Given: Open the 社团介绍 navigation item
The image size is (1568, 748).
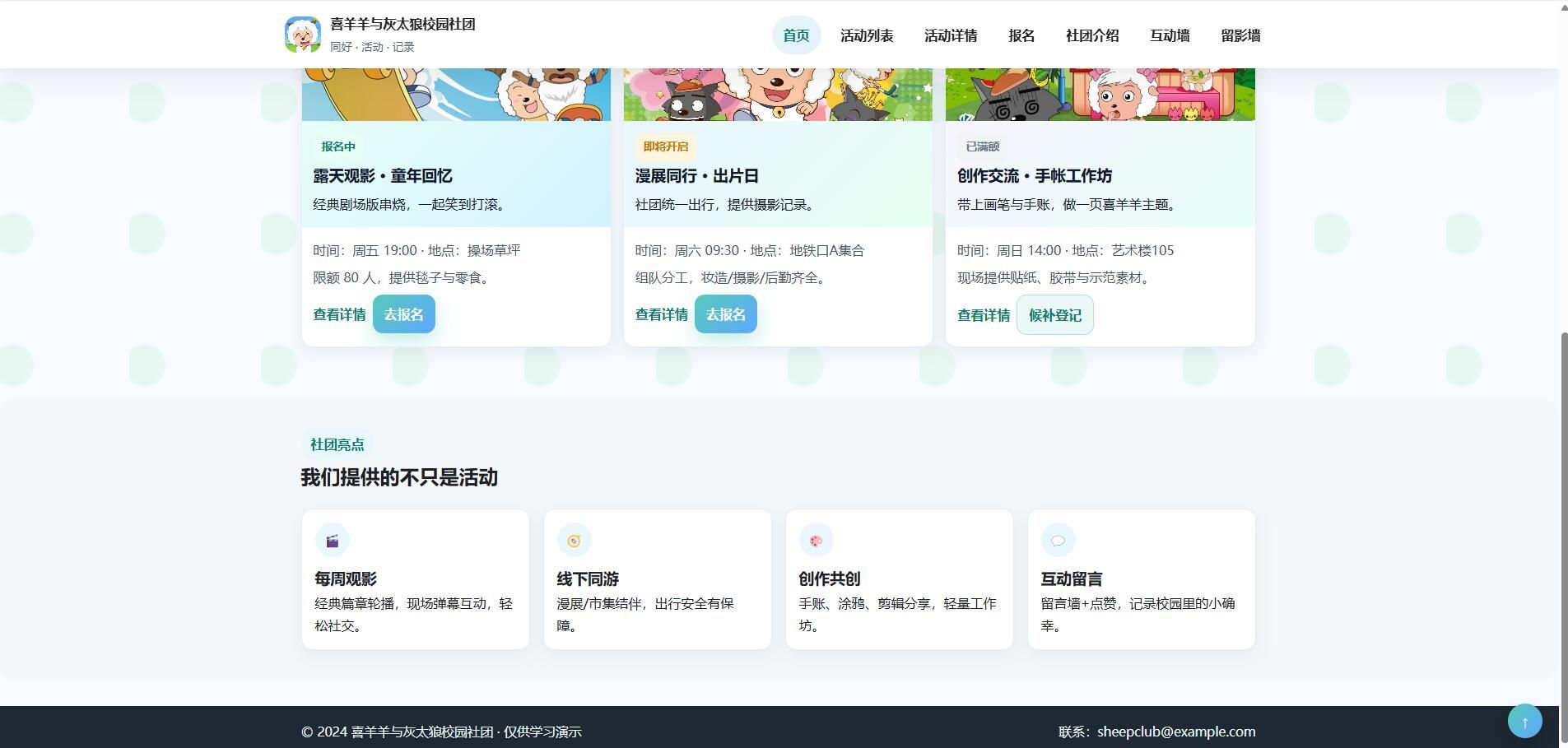Looking at the screenshot, I should click(1091, 35).
